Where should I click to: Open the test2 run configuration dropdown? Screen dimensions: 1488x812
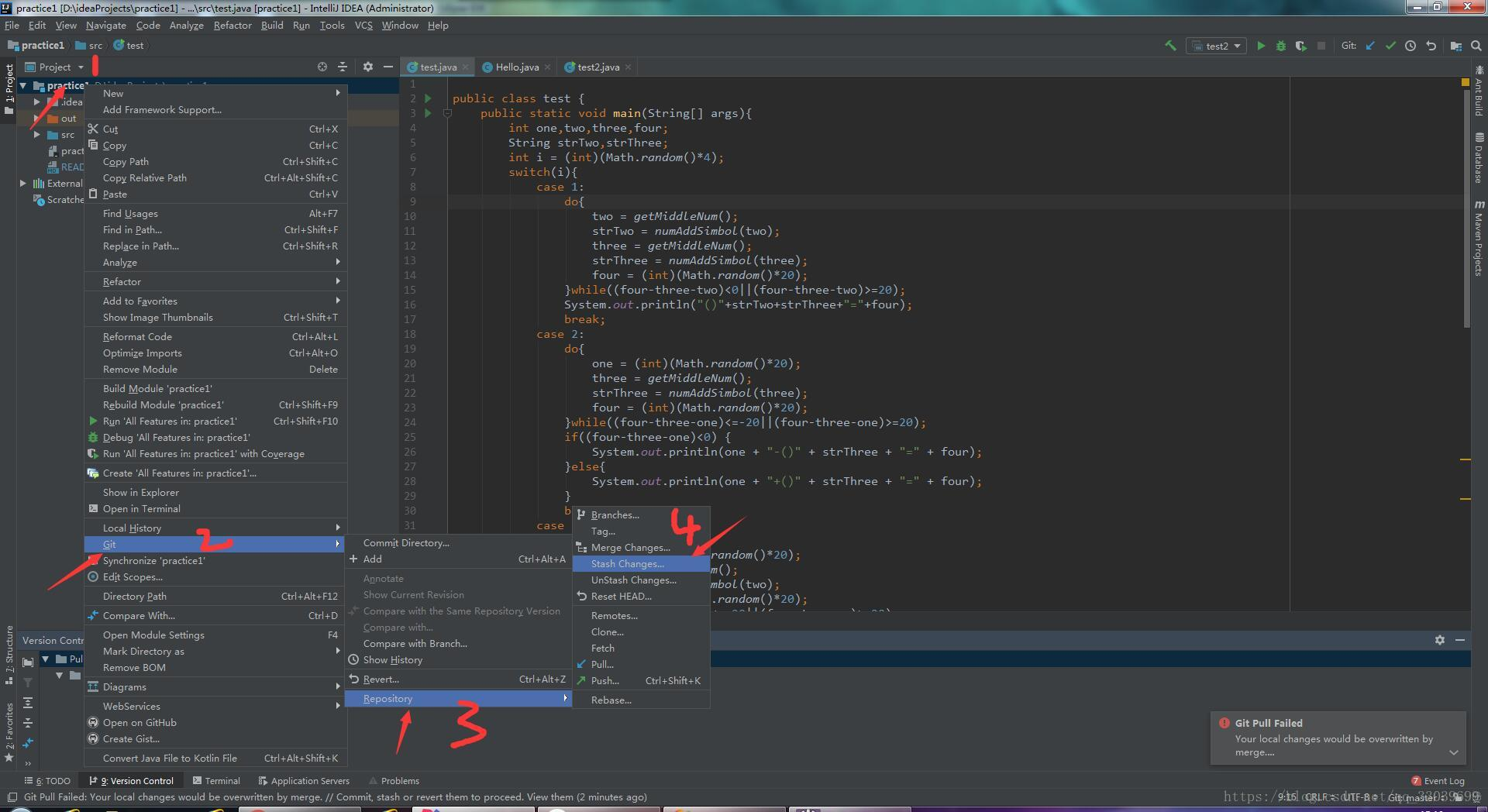(1217, 46)
